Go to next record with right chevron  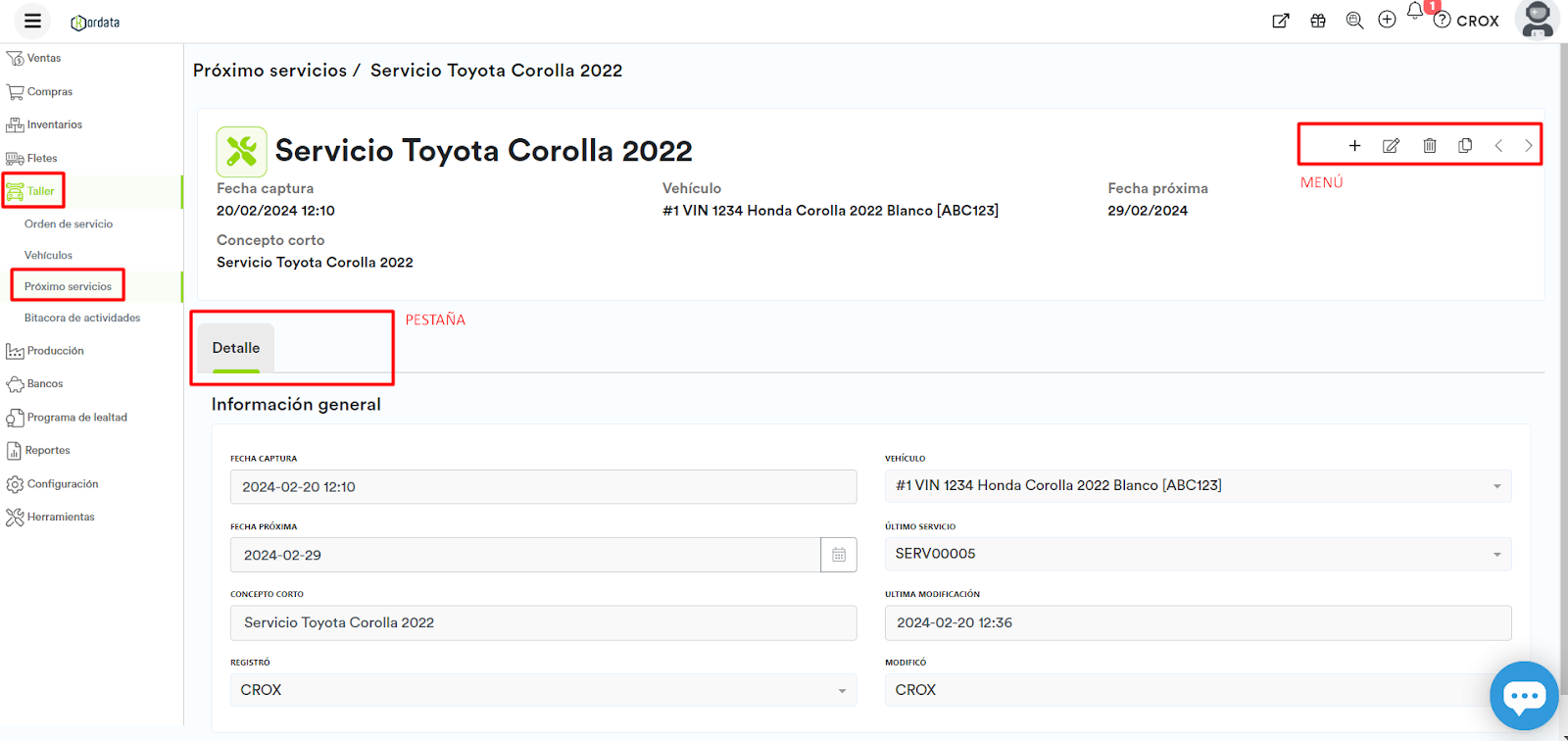(1528, 146)
